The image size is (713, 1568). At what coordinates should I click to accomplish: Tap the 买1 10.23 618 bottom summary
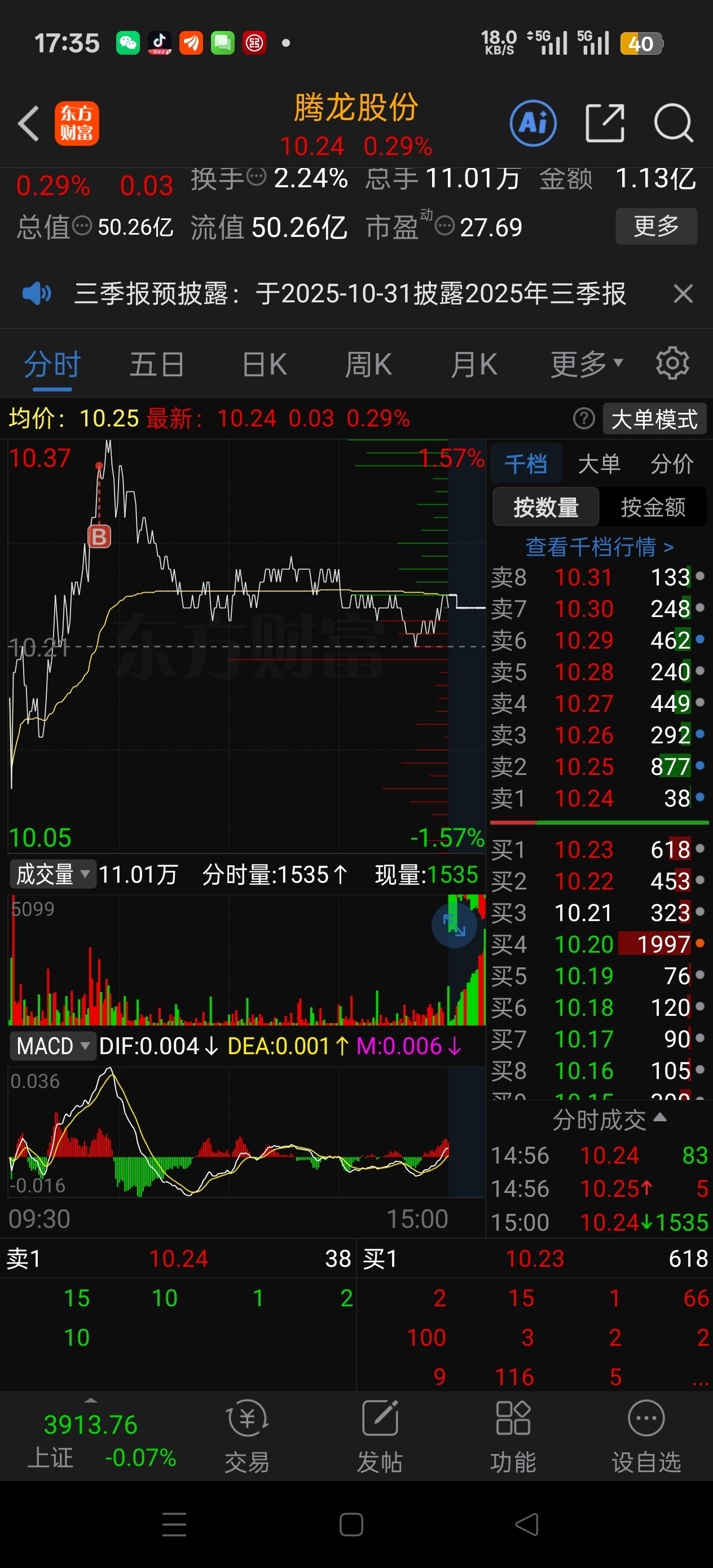click(x=535, y=1258)
